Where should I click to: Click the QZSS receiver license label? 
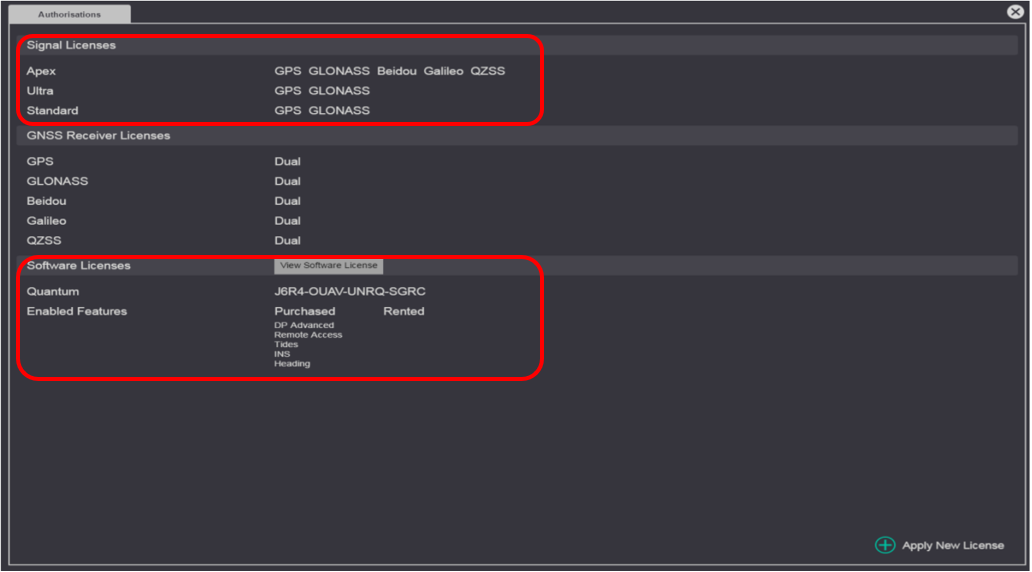point(43,240)
